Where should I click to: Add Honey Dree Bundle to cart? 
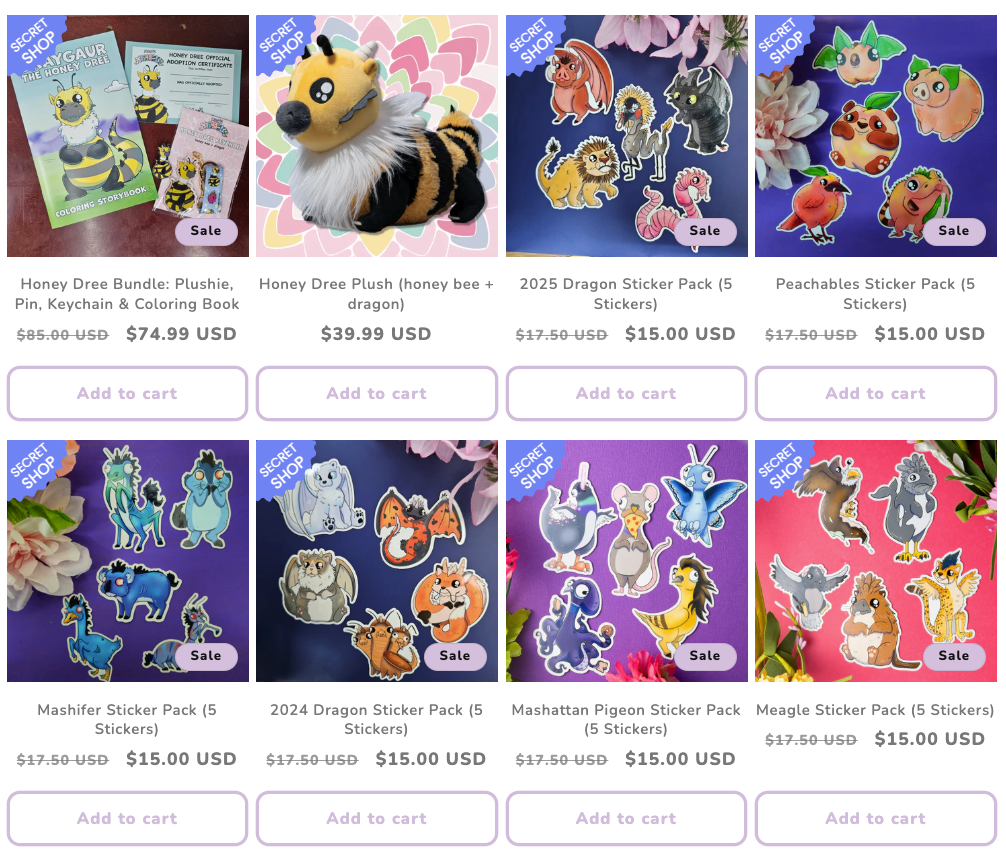[x=127, y=393]
